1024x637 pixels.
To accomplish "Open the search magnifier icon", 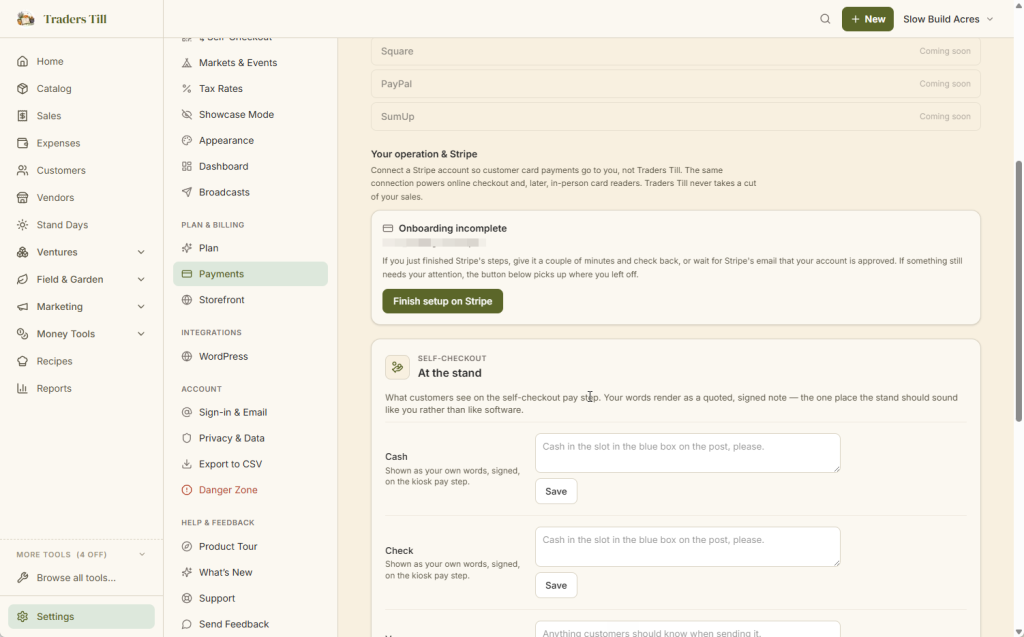I will (x=825, y=19).
